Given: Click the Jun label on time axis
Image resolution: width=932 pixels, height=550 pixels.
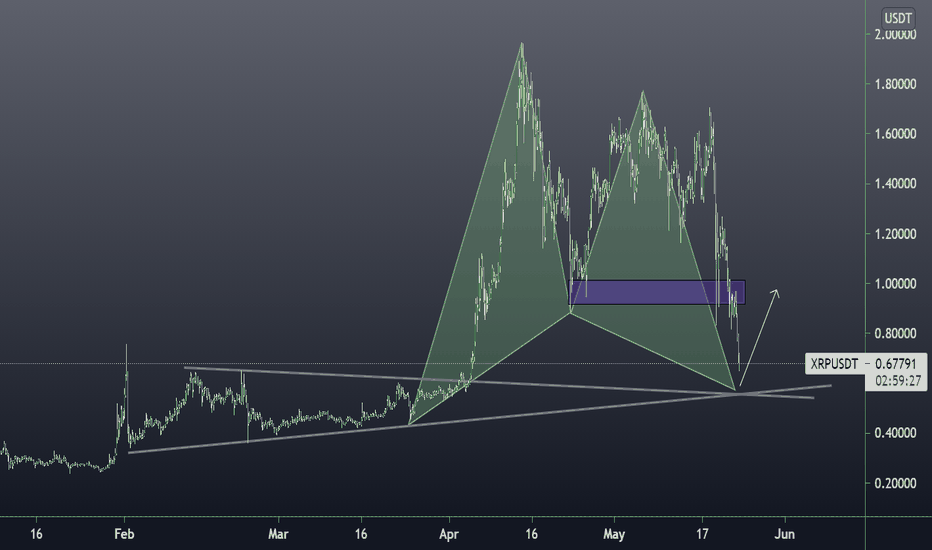Looking at the screenshot, I should (x=785, y=534).
